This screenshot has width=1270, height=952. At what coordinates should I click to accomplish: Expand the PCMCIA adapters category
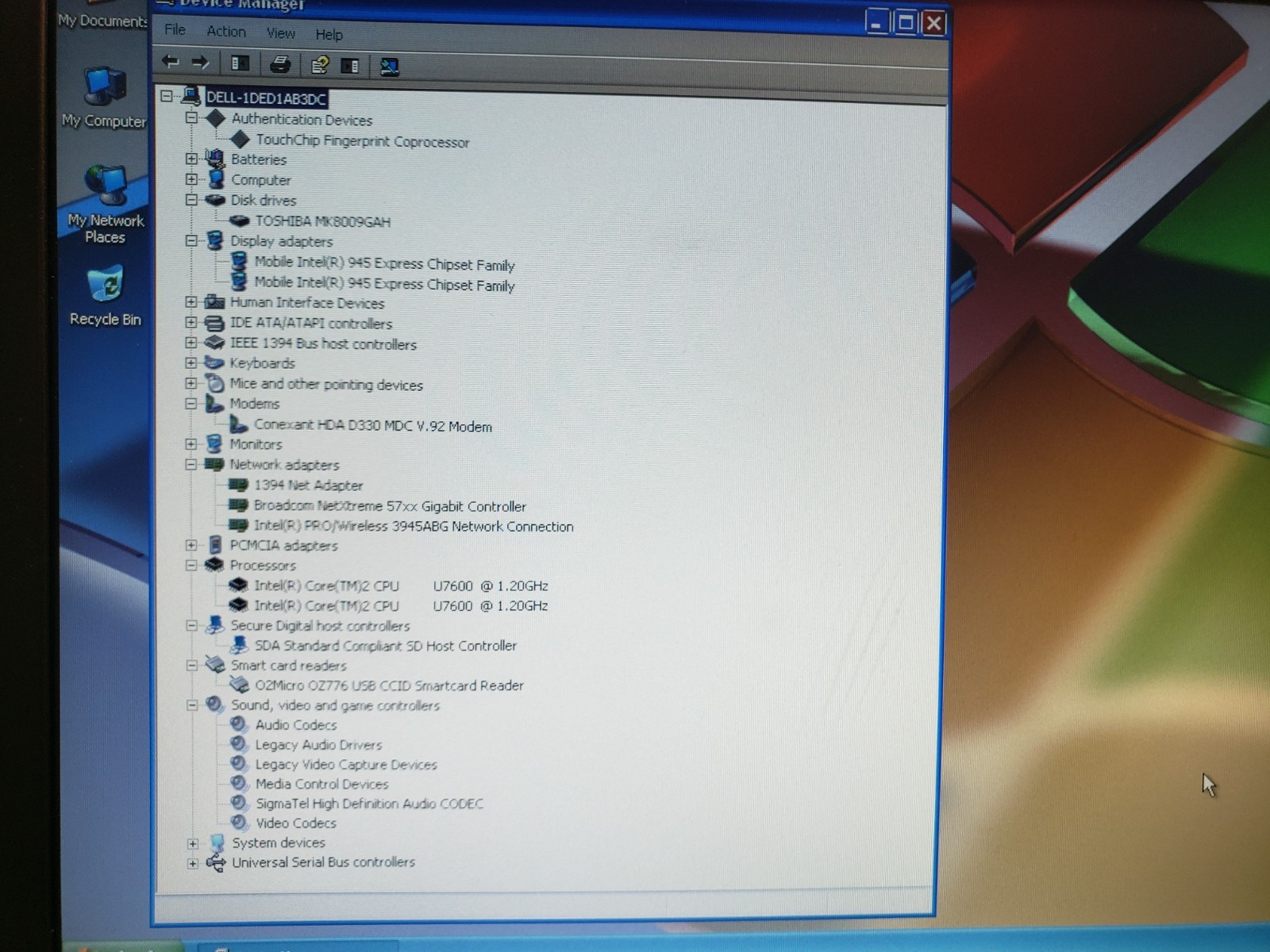190,545
